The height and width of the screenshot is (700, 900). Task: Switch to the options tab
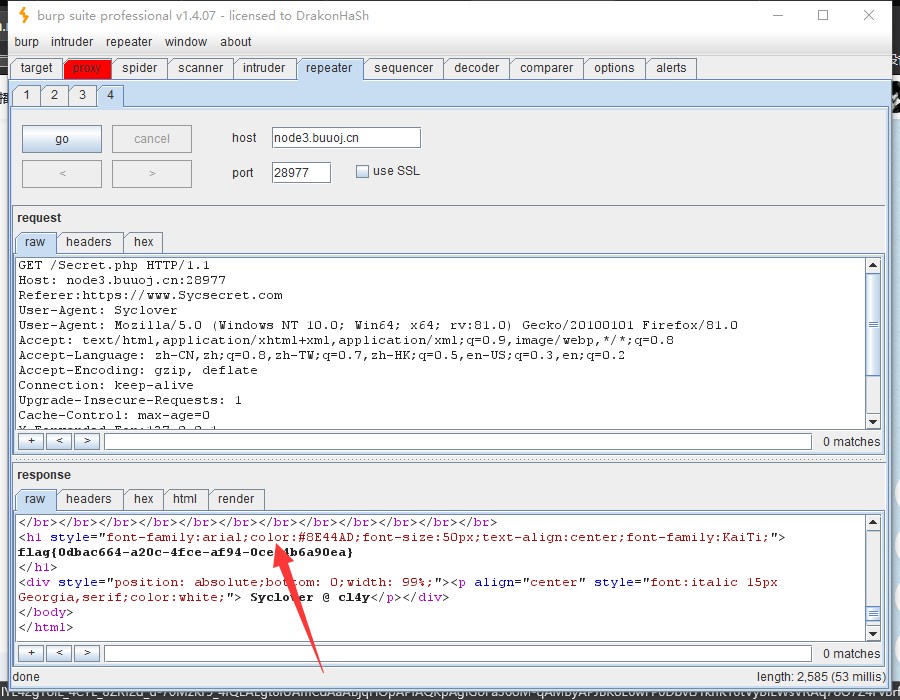[614, 68]
